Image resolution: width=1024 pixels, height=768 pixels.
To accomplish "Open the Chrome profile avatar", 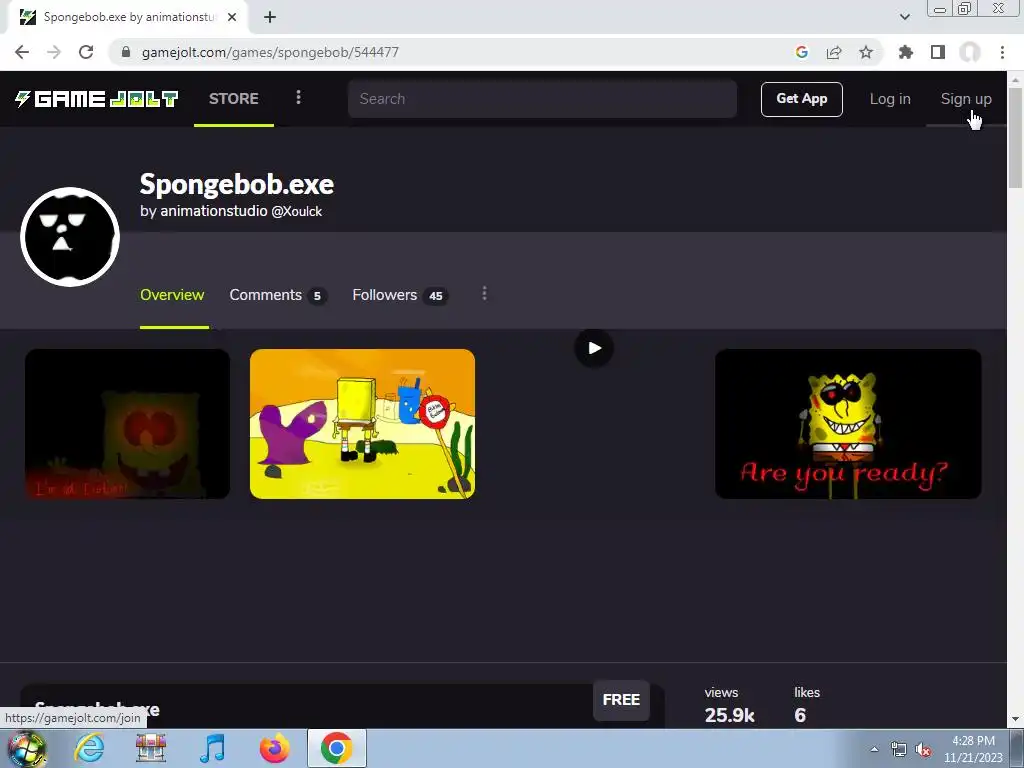I will point(970,52).
